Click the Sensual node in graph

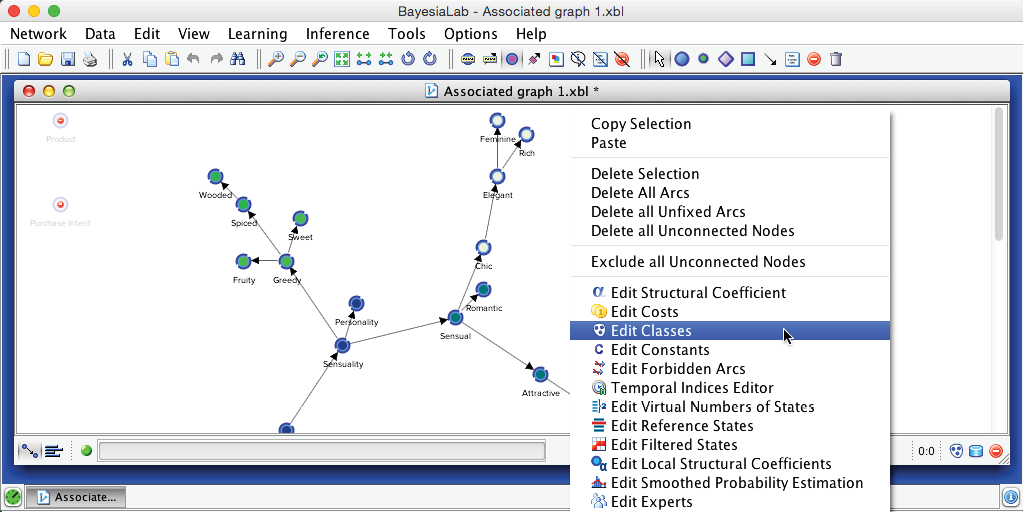pos(455,318)
